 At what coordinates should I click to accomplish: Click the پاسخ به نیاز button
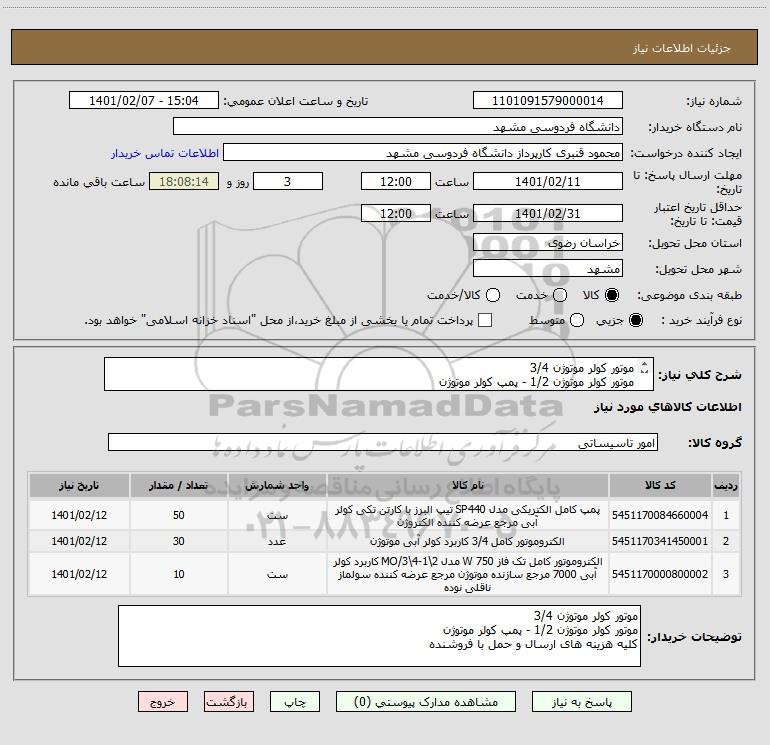tap(581, 702)
